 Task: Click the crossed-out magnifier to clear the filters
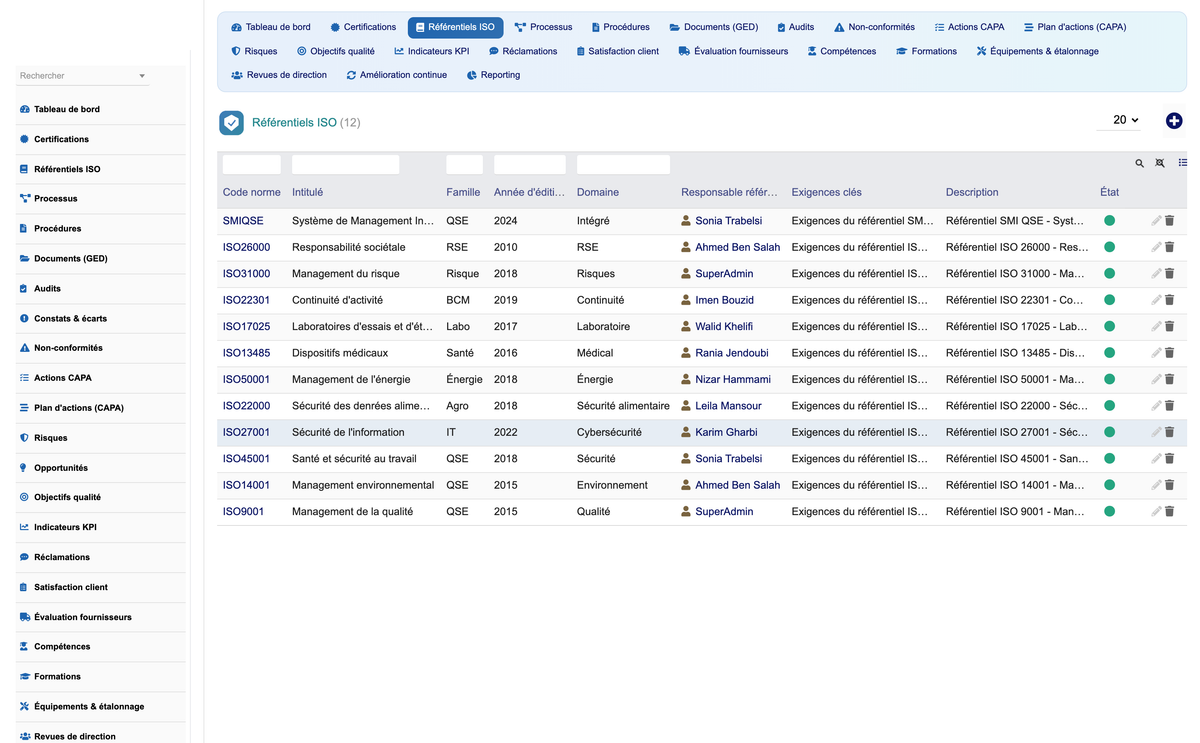(x=1160, y=163)
